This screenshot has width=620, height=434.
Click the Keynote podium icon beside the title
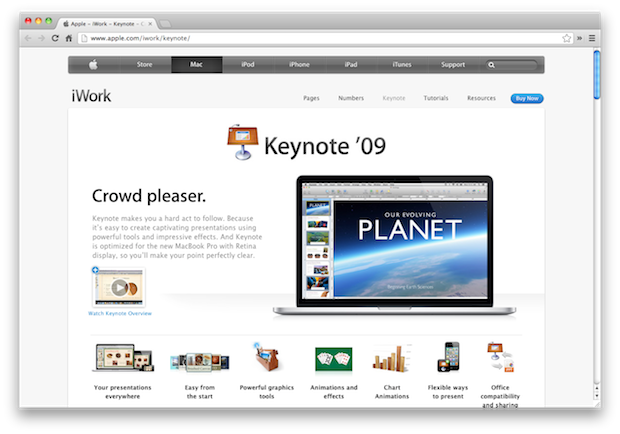tap(242, 142)
